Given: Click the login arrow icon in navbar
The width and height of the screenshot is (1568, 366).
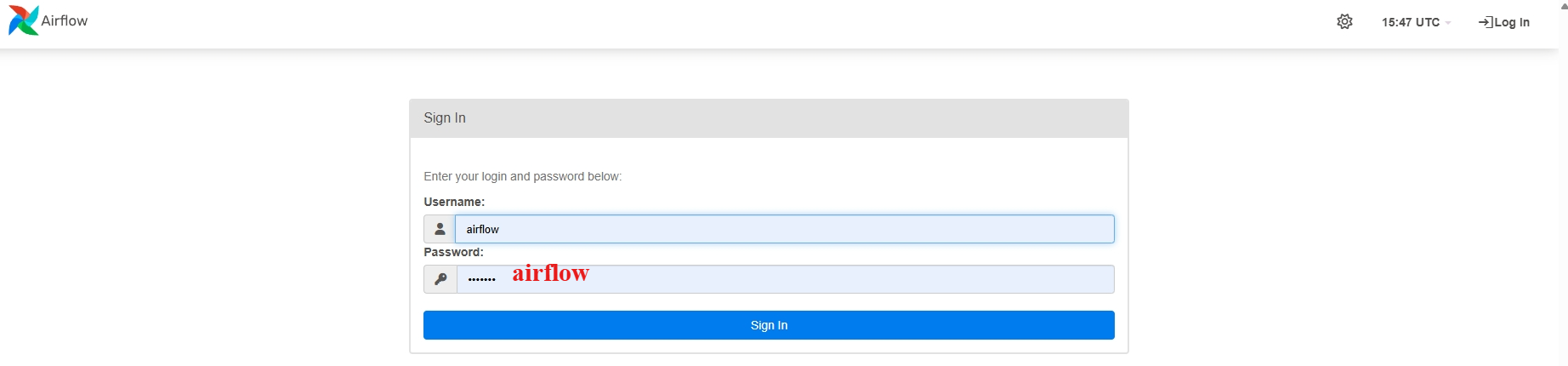Looking at the screenshot, I should click(x=1486, y=22).
